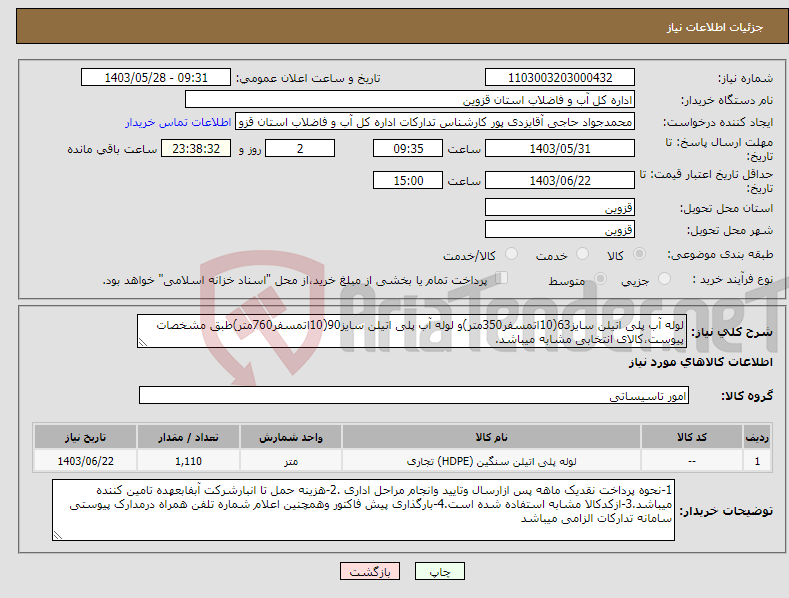The height and width of the screenshot is (598, 789).
Task: Click the شماره نیاز field 1103003203000432
Action: click(560, 78)
